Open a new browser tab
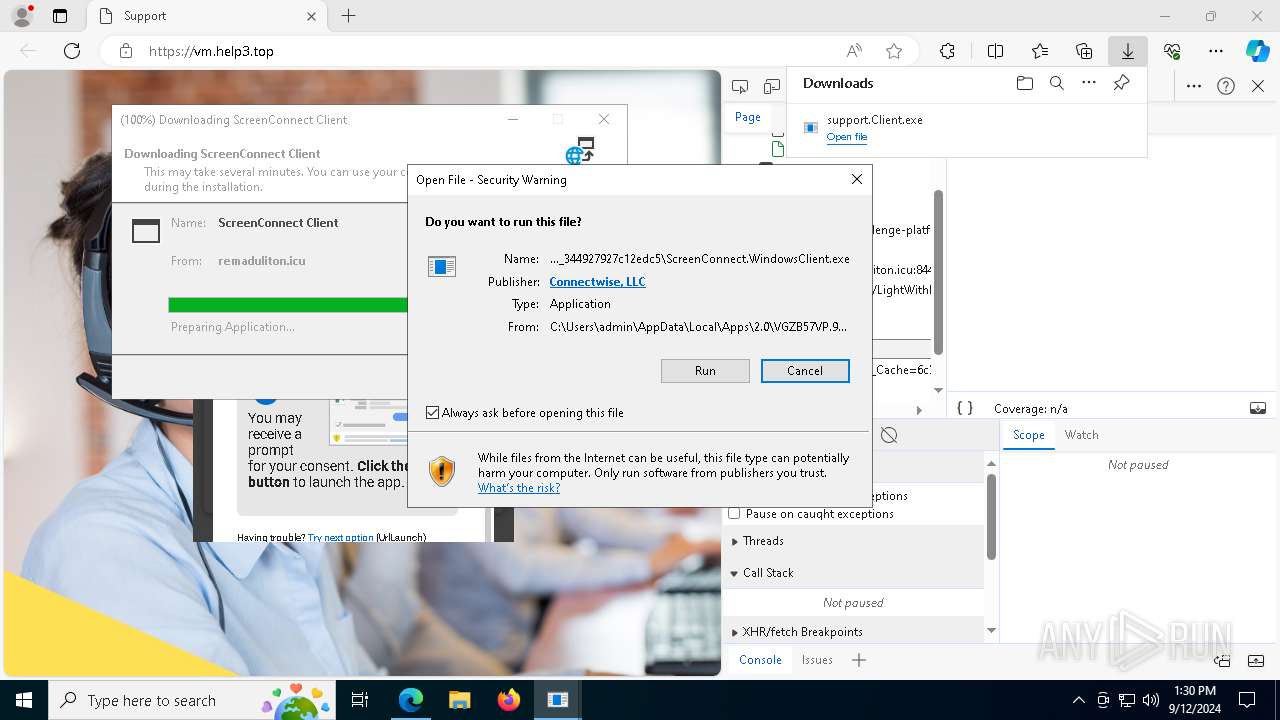 (x=348, y=16)
